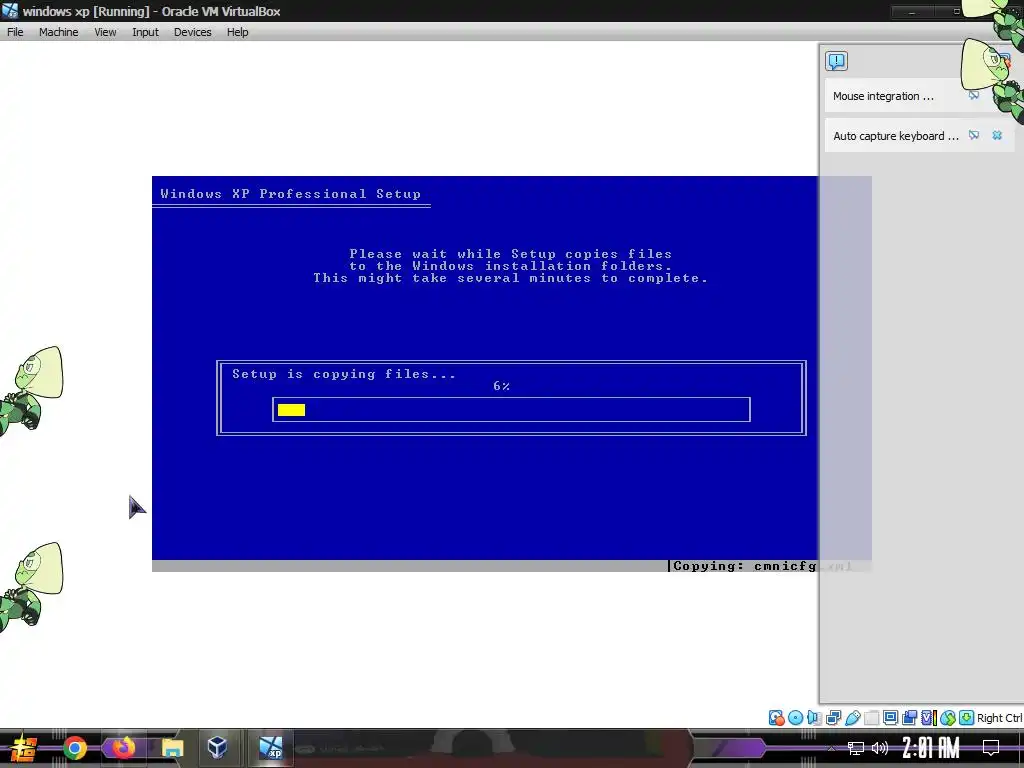This screenshot has height=768, width=1024.
Task: Minimize the VirtualBox window
Action: 912,11
